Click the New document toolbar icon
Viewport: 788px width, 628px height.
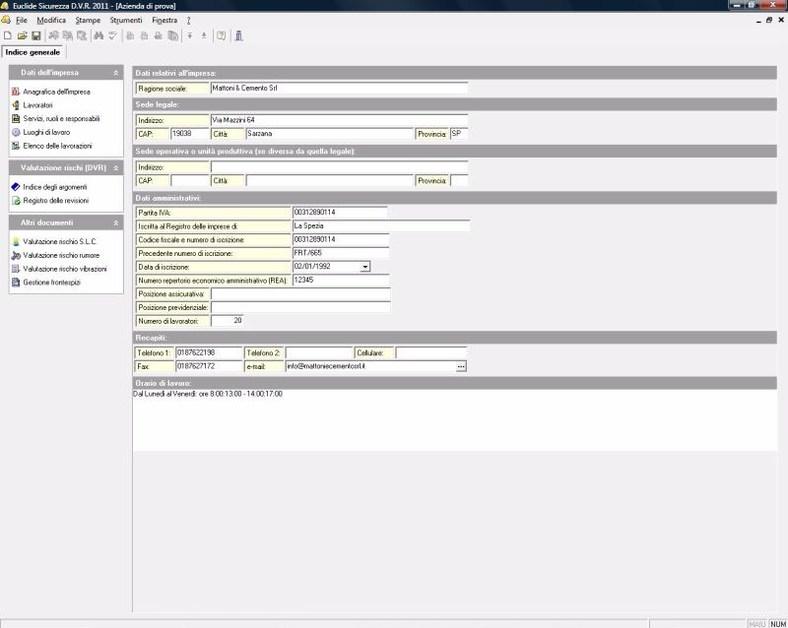[8, 36]
